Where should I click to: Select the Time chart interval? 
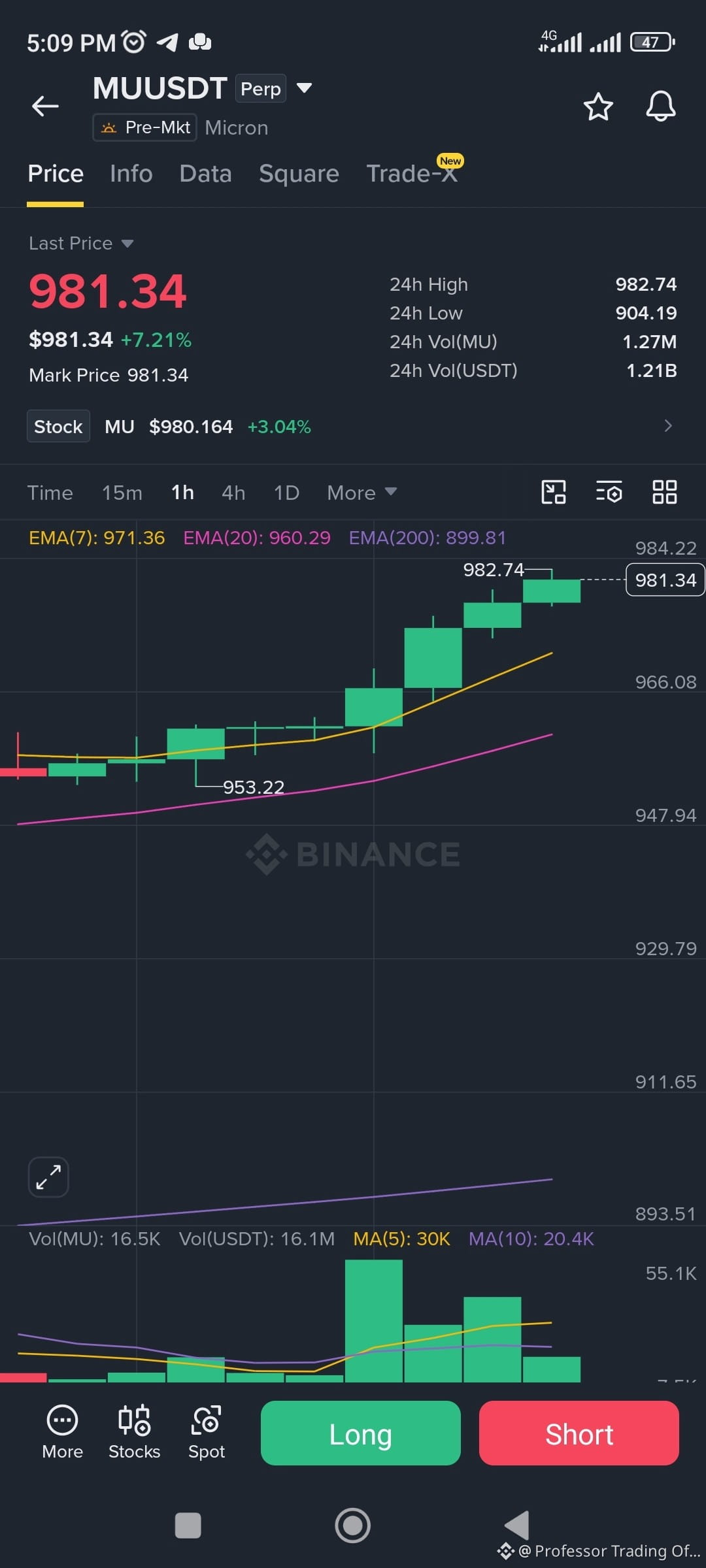[50, 493]
